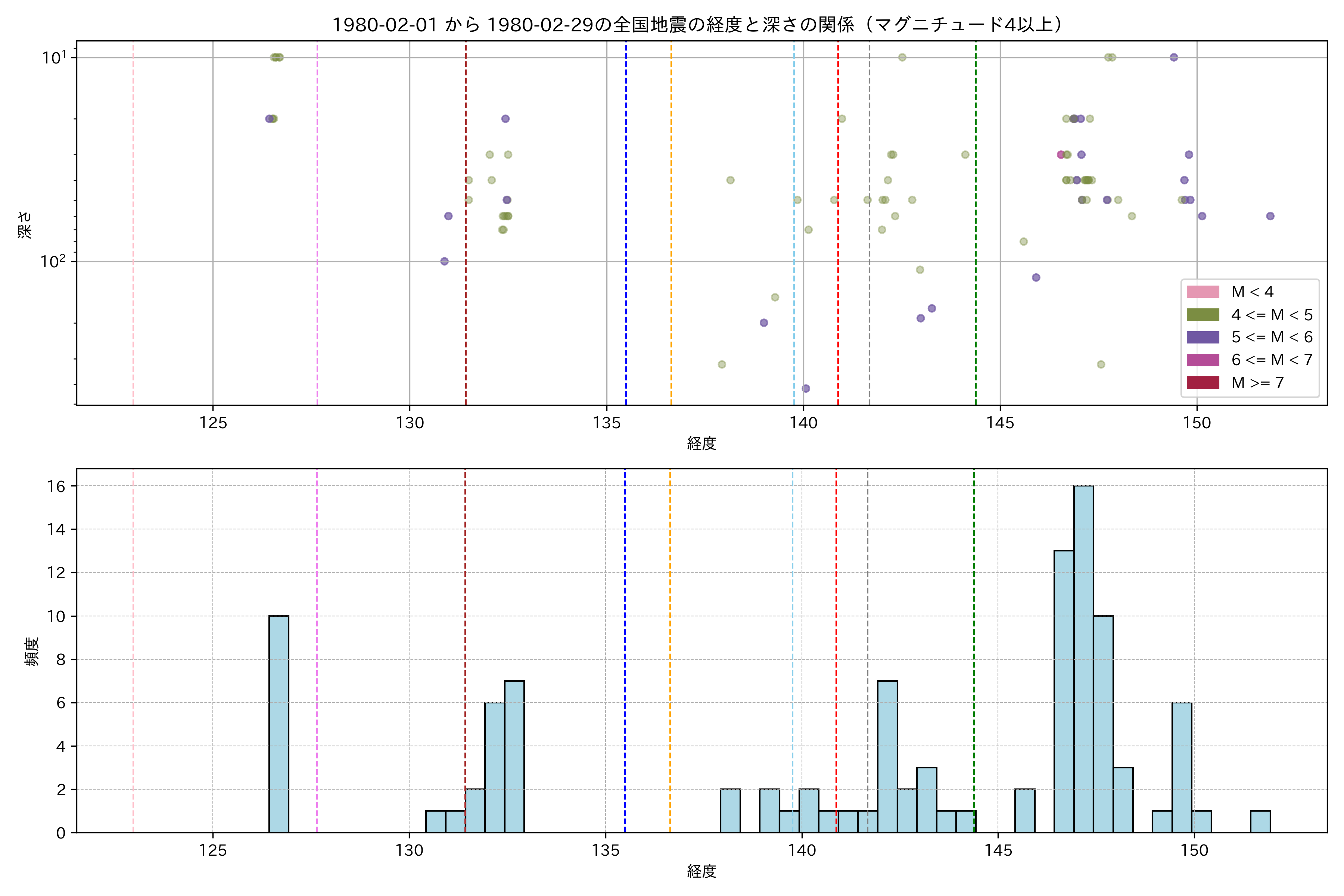Click the green 4 <= M < 5 legend swatch
Image resolution: width=1344 pixels, height=896 pixels.
[1202, 315]
